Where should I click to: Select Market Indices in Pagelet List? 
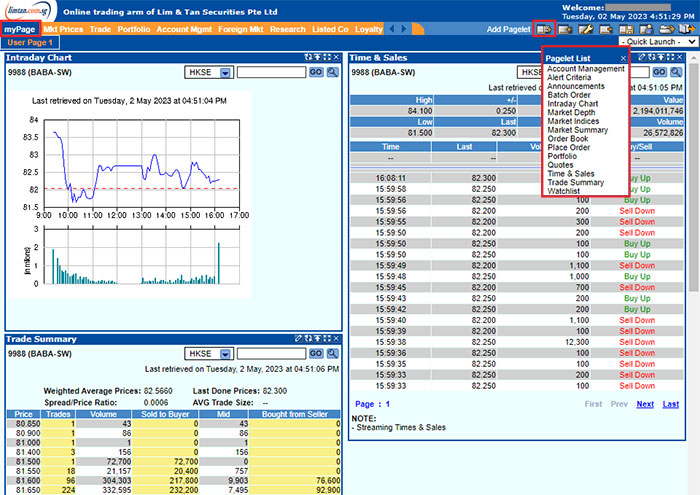pos(573,121)
